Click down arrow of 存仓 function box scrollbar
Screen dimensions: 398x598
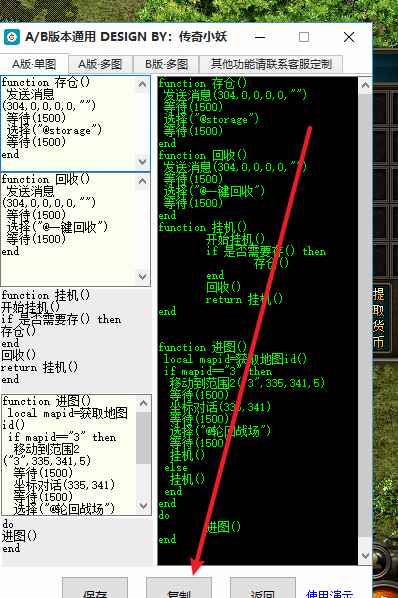[x=143, y=162]
